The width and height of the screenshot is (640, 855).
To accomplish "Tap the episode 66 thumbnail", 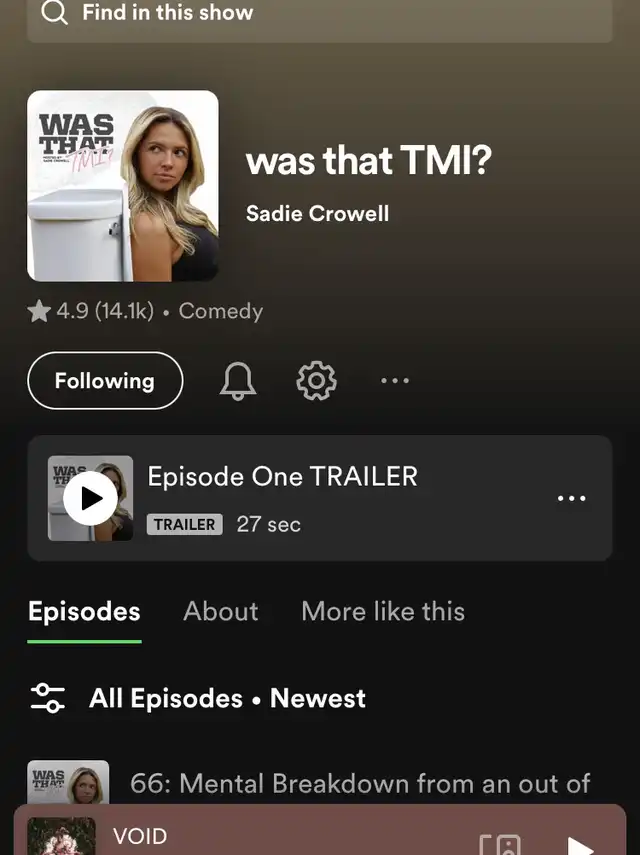I will coord(68,782).
